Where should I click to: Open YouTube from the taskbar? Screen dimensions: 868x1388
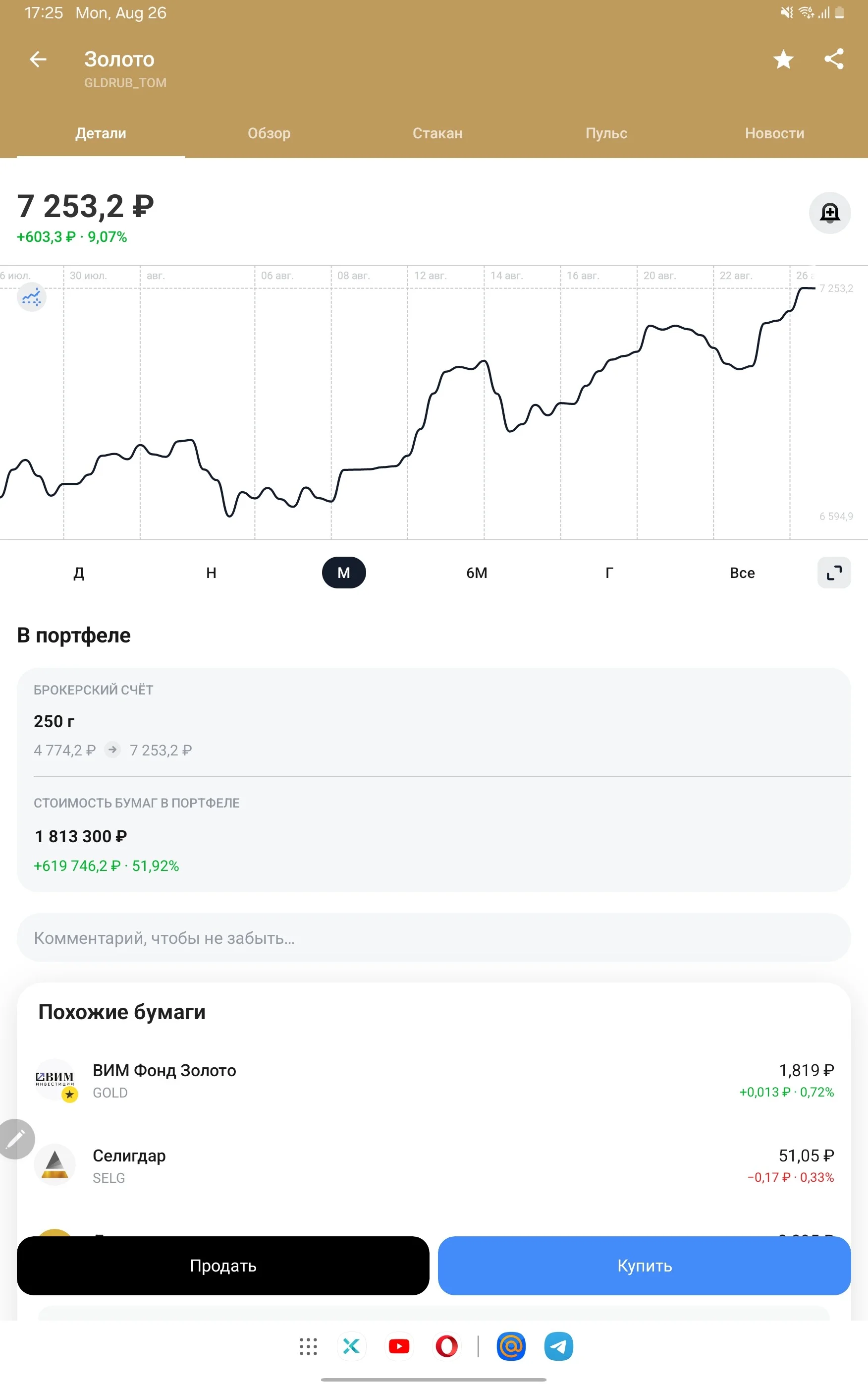(x=399, y=1346)
